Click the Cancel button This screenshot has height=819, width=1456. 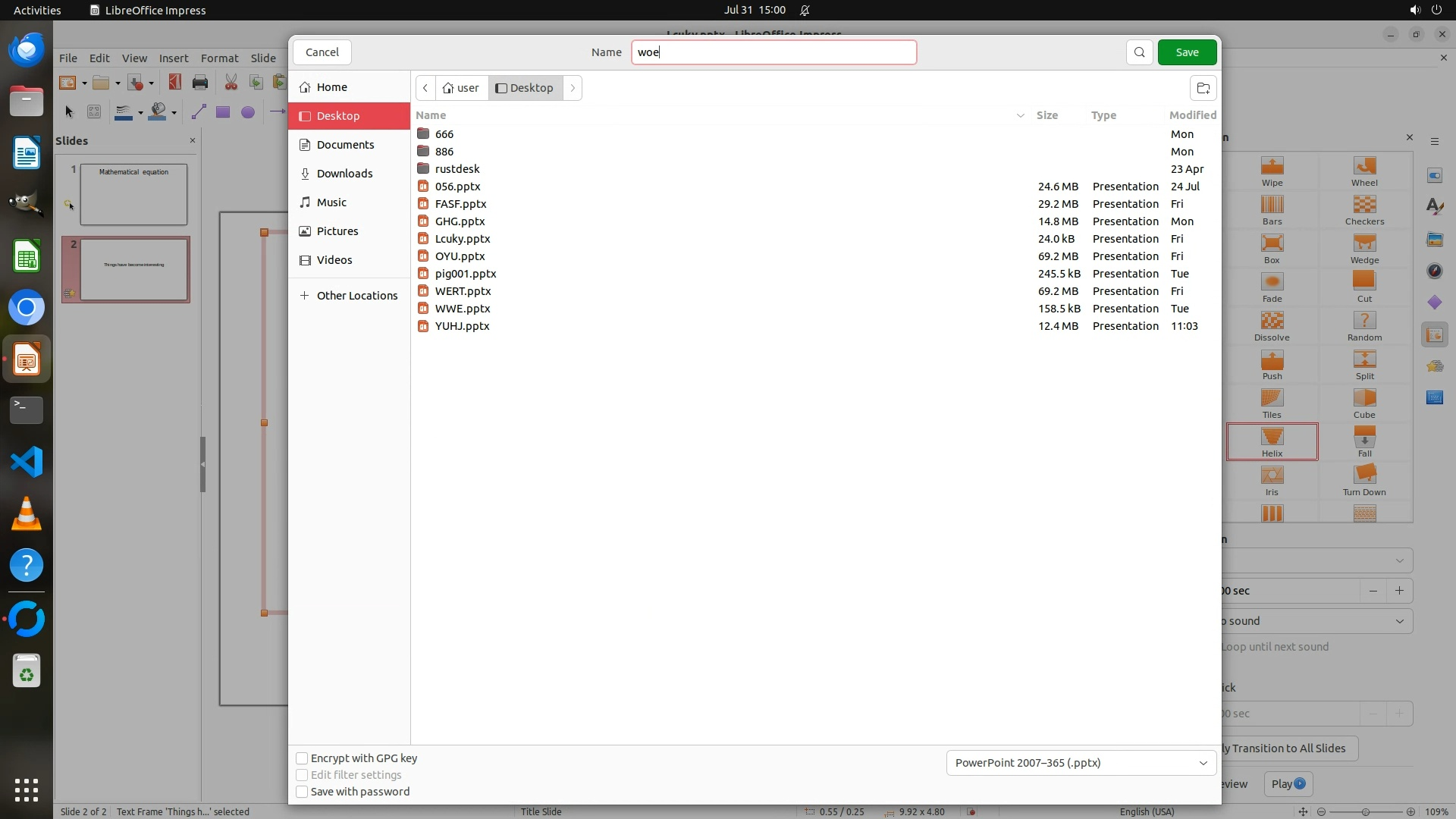point(322,52)
